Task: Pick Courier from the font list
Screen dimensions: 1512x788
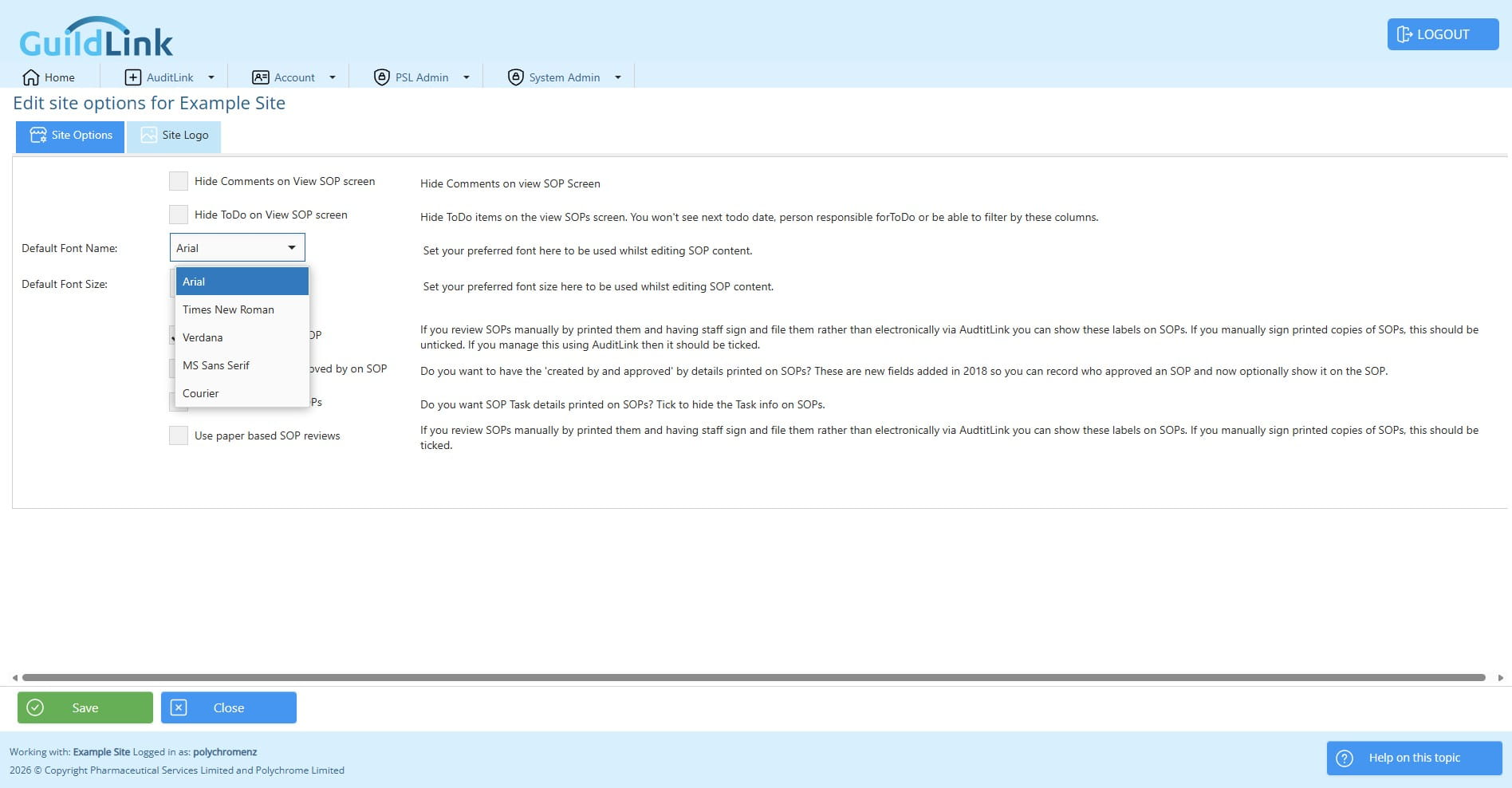Action: point(242,393)
